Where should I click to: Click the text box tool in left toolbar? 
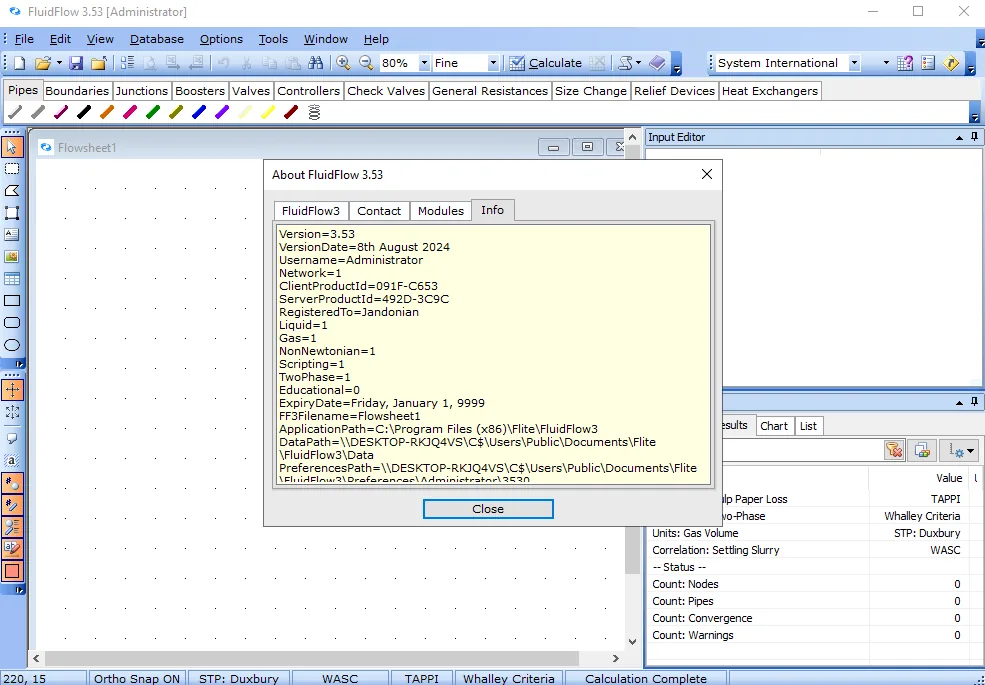[x=12, y=234]
